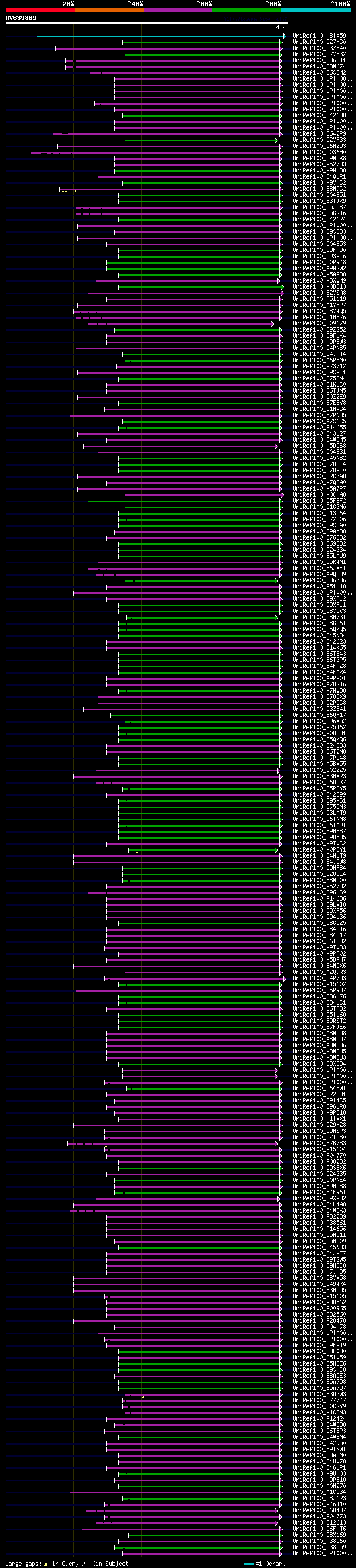Open hit UniRef100_Q9LVI8
This screenshot has width=356, height=1568.
point(319,904)
